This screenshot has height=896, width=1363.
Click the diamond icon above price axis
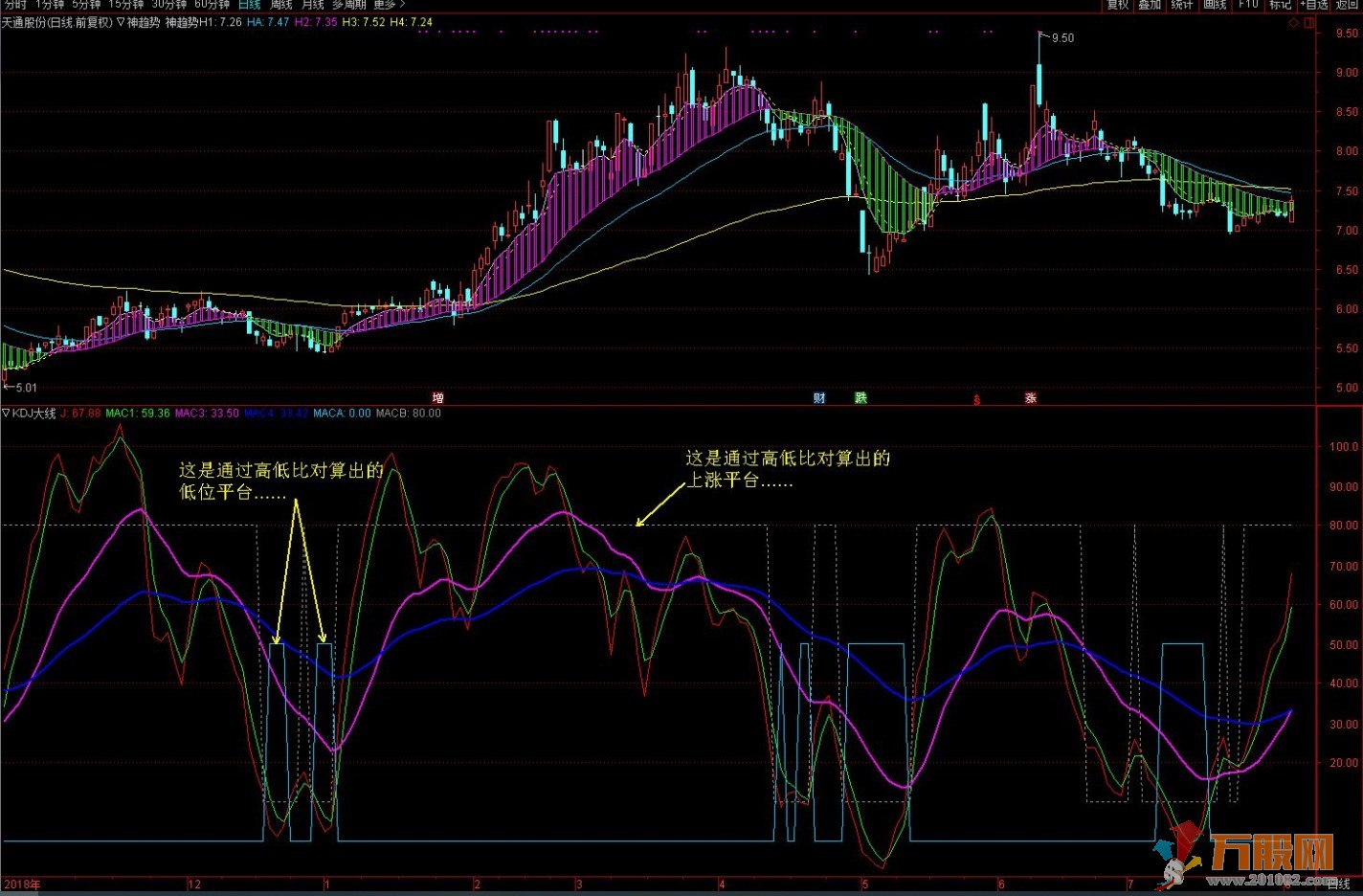point(1294,23)
